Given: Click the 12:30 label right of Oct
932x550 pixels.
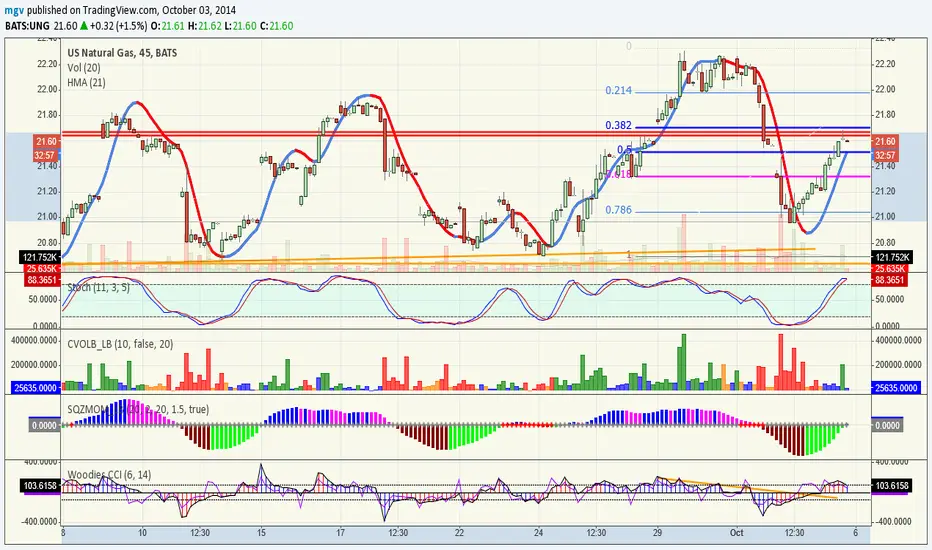Looking at the screenshot, I should (794, 533).
